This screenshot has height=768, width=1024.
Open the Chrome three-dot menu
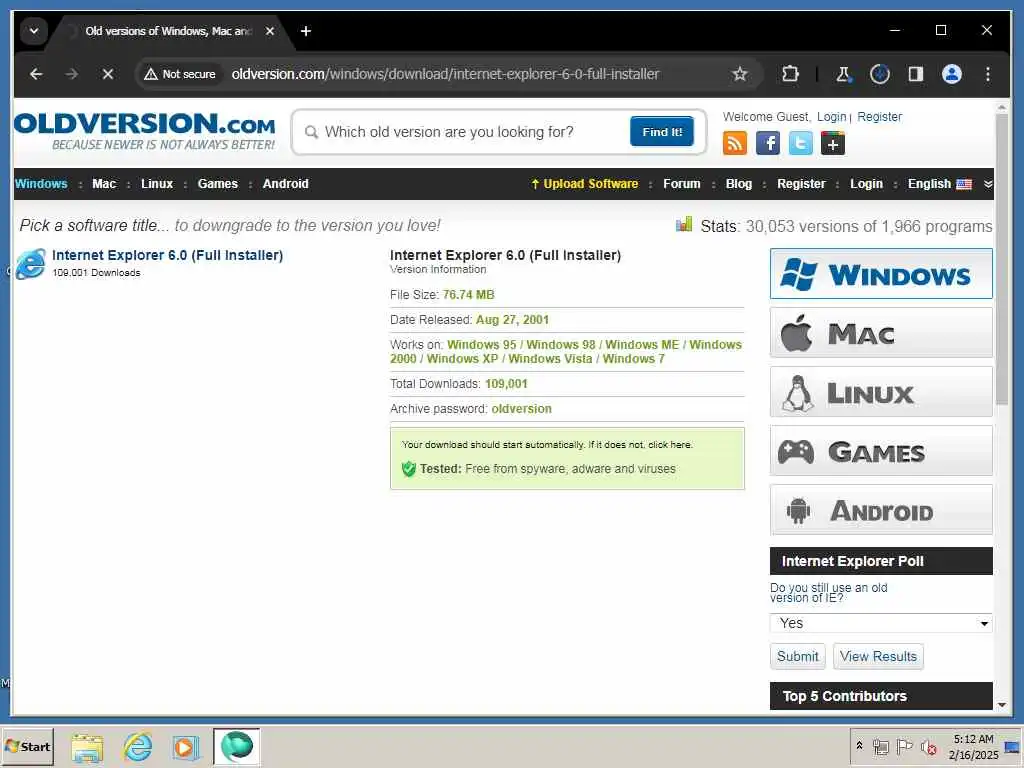[x=987, y=74]
